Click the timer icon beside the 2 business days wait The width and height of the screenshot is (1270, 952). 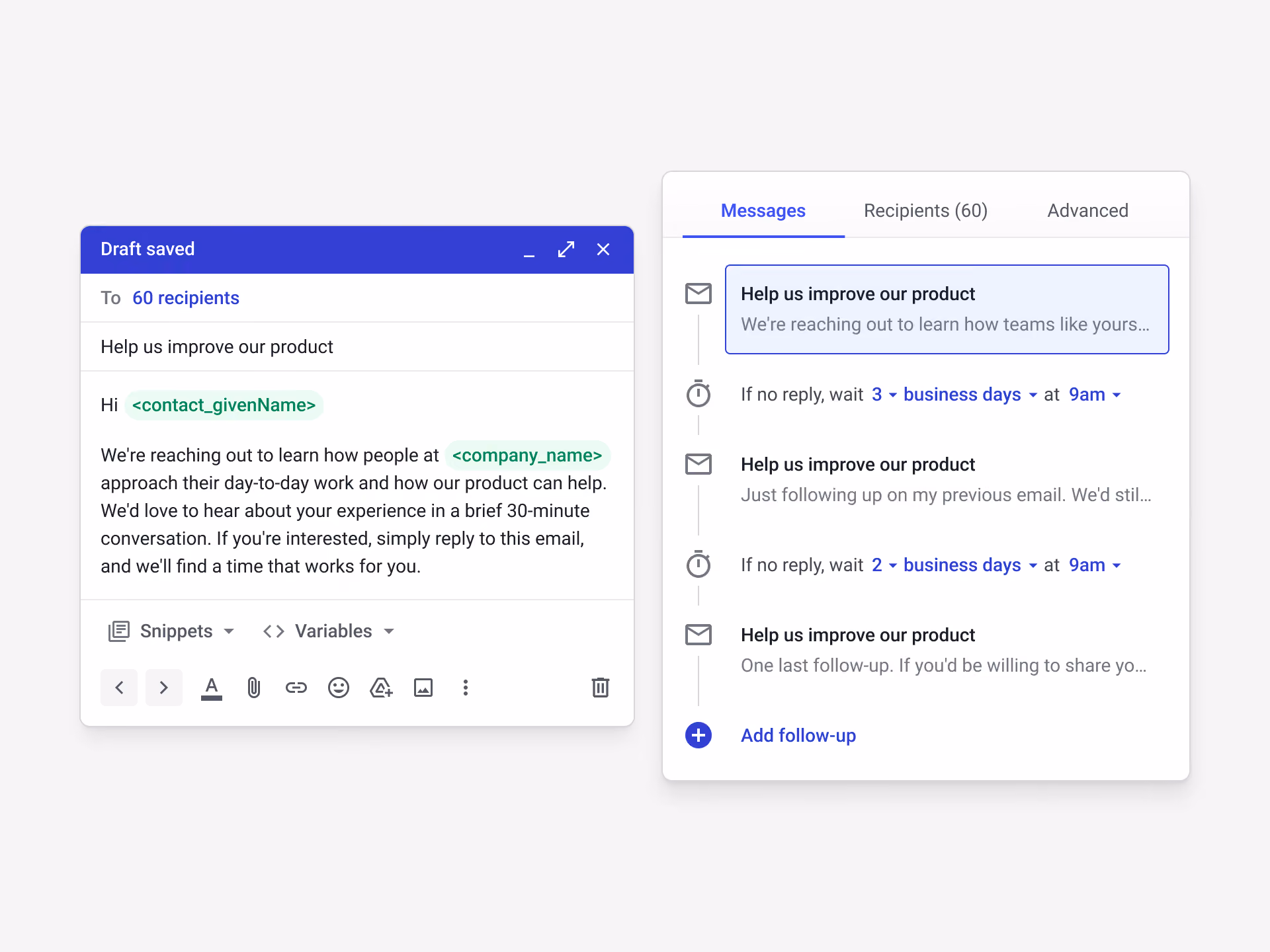tap(698, 565)
